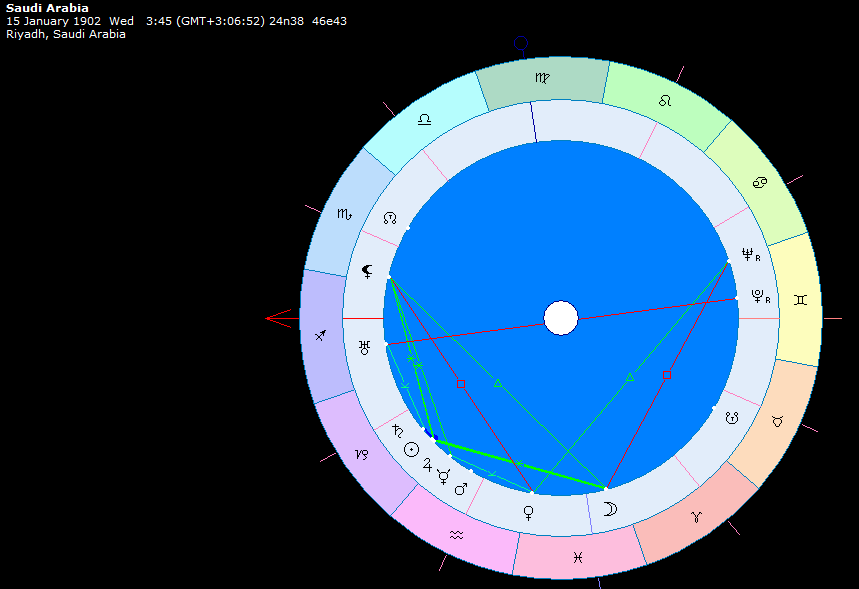Viewport: 859px width, 589px height.
Task: Select the yellow Gemini sign segment
Action: tap(798, 299)
